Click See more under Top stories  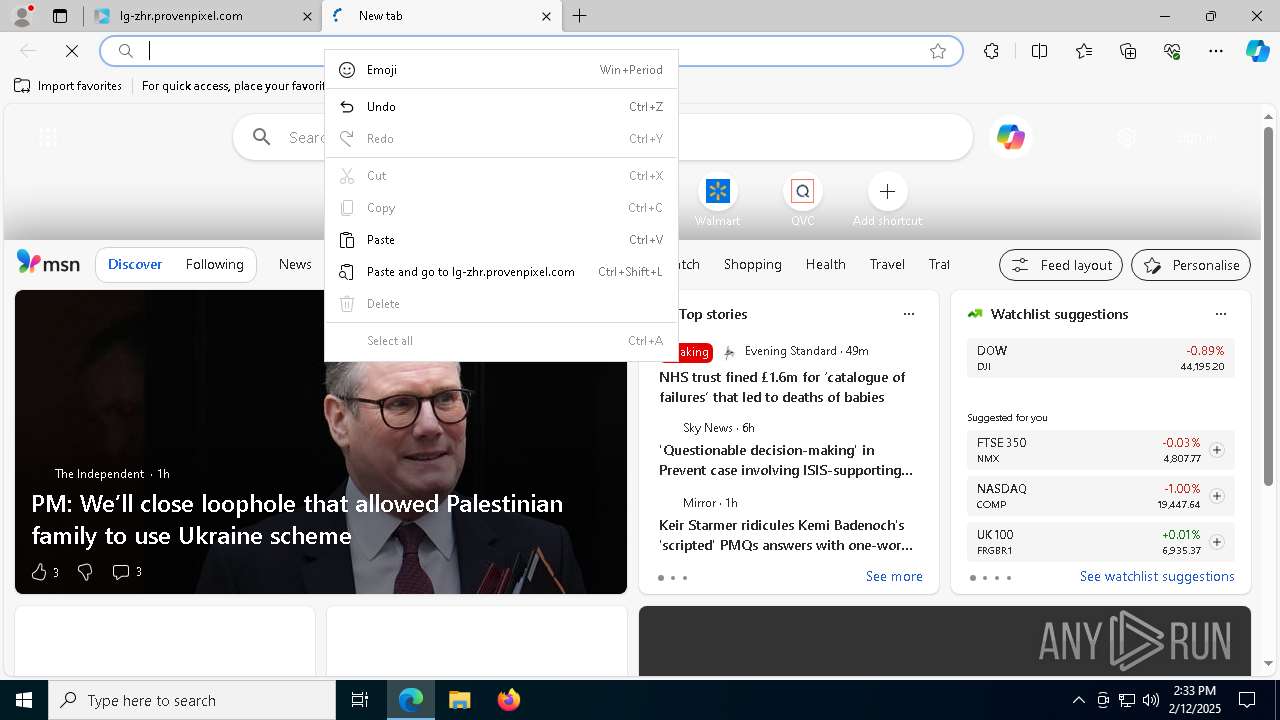tap(894, 577)
